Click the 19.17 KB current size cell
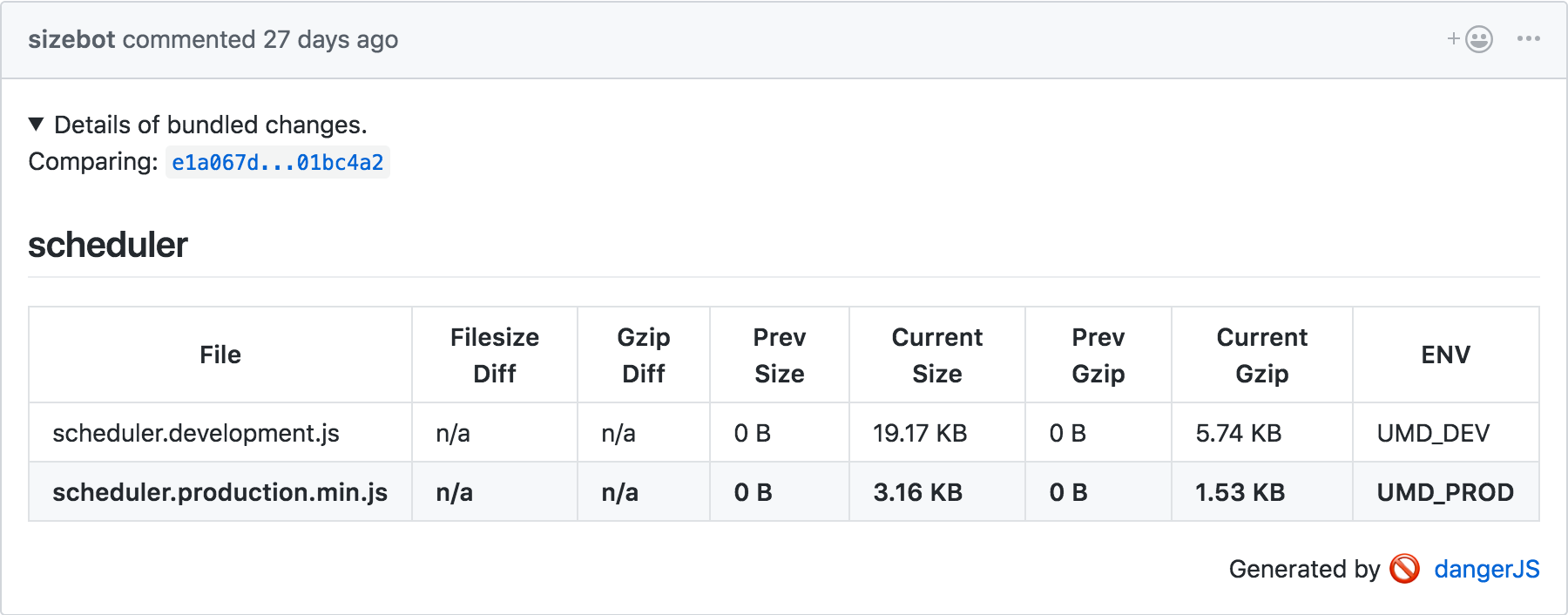This screenshot has width=1568, height=615. click(x=920, y=433)
